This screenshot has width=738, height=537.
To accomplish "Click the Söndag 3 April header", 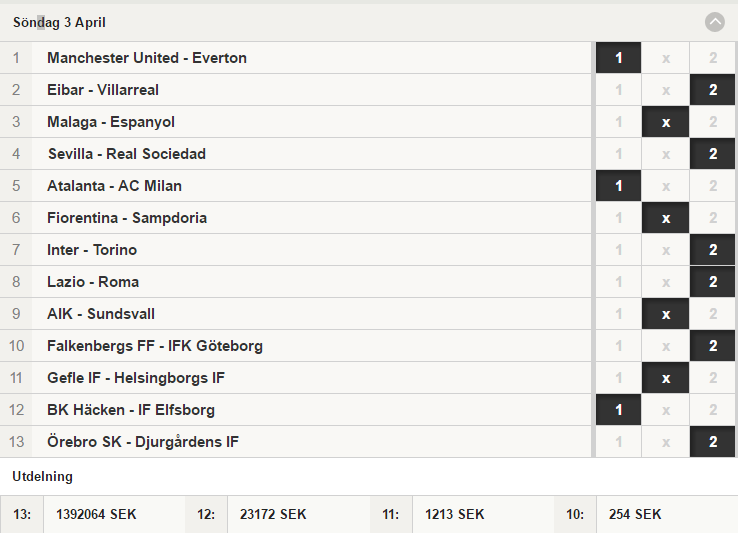I will click(x=59, y=22).
